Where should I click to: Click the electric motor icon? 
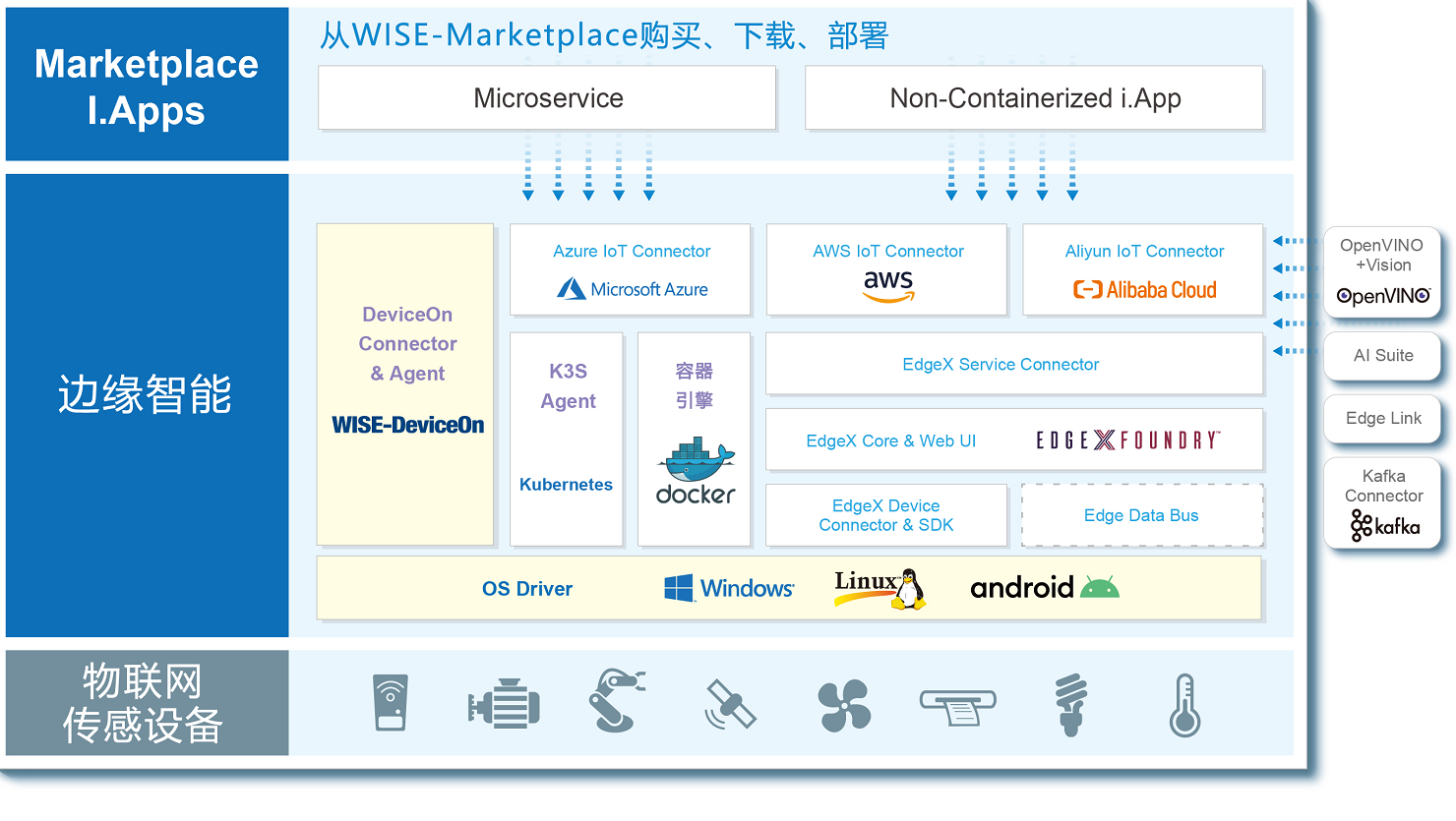point(504,704)
